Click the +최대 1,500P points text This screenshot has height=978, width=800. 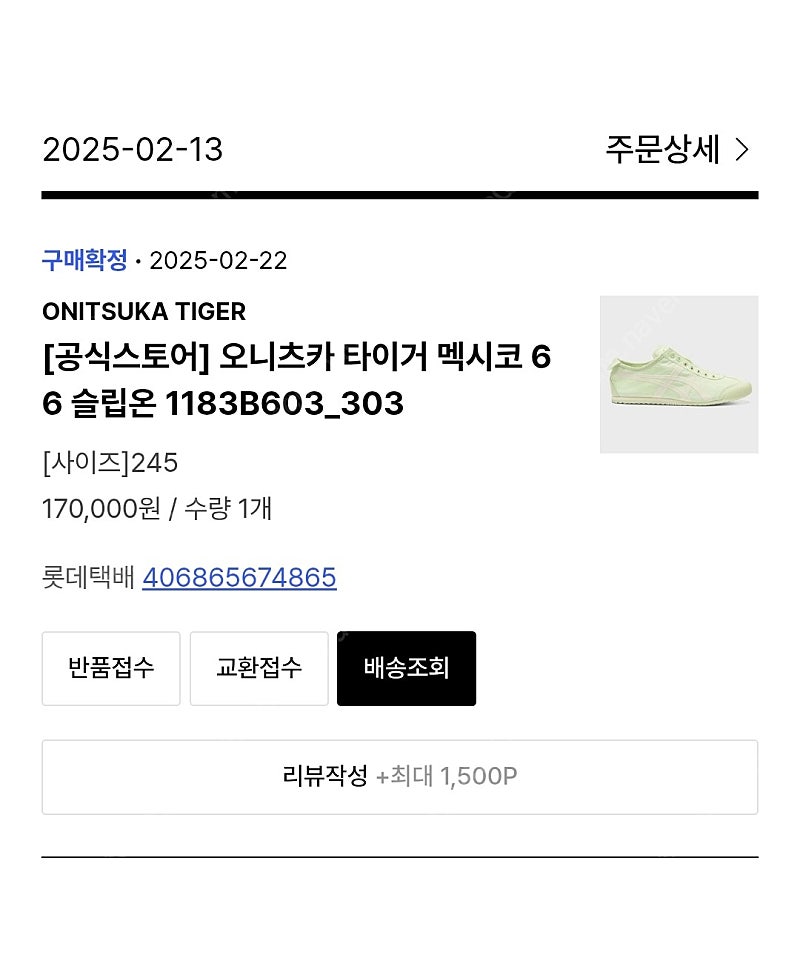coord(446,777)
